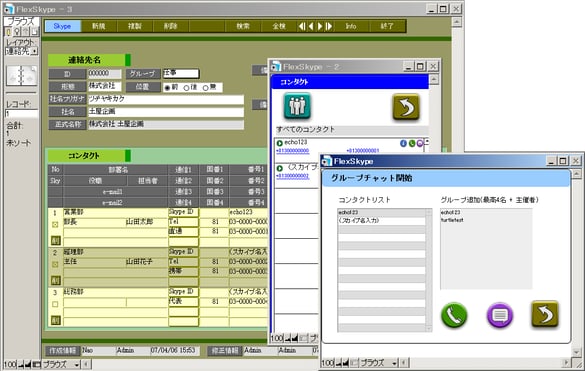Select the selected first 位置 radio option
Screen dimensions: 585x371
(167, 88)
